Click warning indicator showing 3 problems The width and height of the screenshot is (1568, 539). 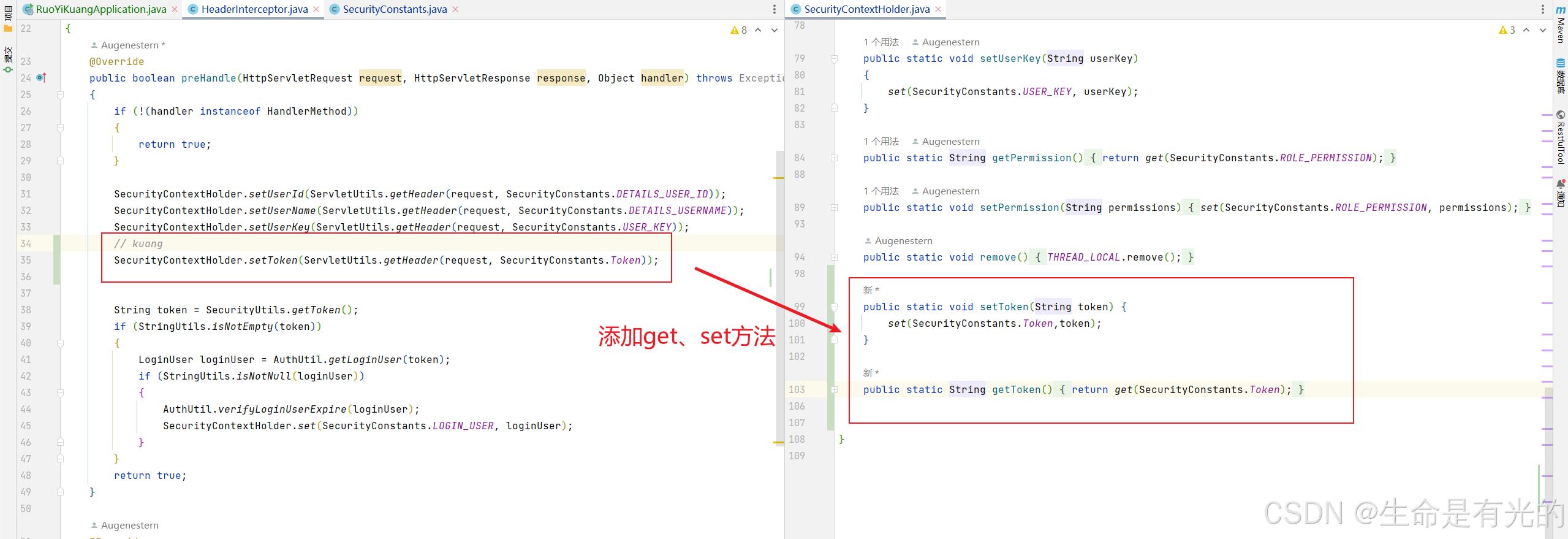(1507, 30)
